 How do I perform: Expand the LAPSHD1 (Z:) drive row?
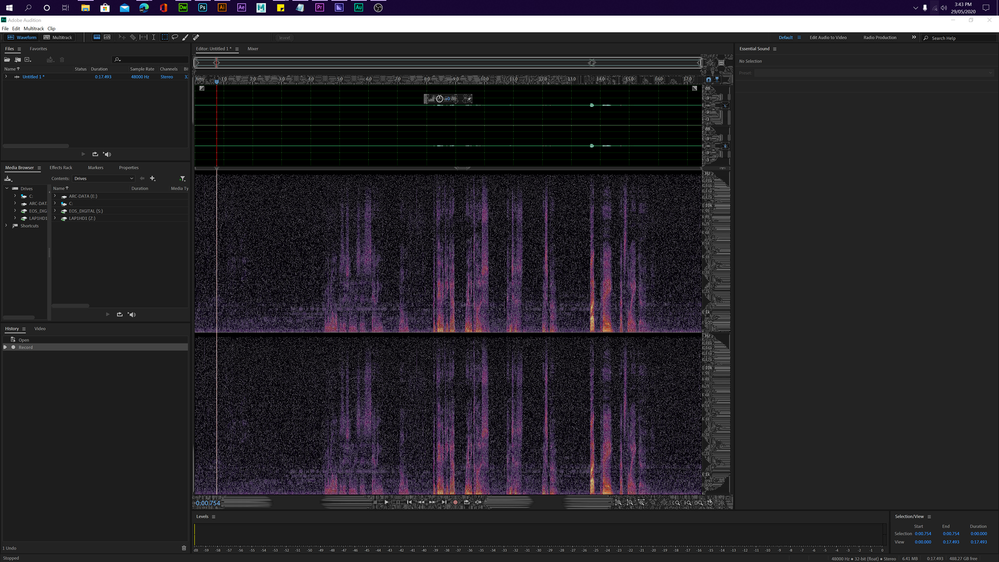tap(55, 218)
